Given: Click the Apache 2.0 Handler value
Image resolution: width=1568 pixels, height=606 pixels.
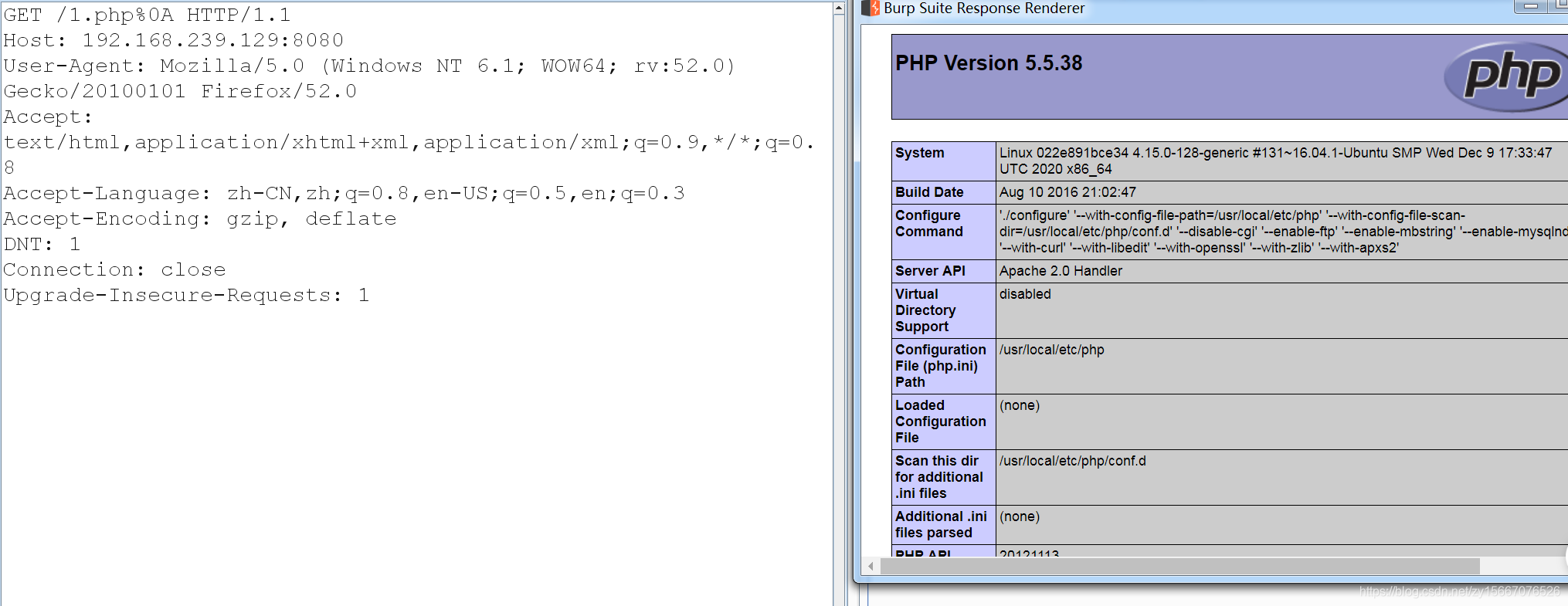Looking at the screenshot, I should point(1061,271).
